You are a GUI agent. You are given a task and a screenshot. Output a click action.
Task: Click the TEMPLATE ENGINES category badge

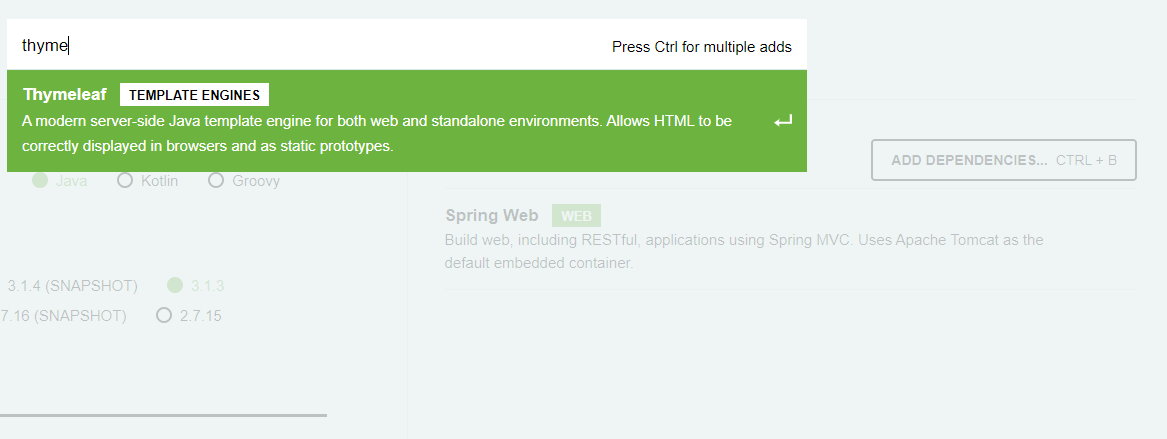pyautogui.click(x=194, y=95)
